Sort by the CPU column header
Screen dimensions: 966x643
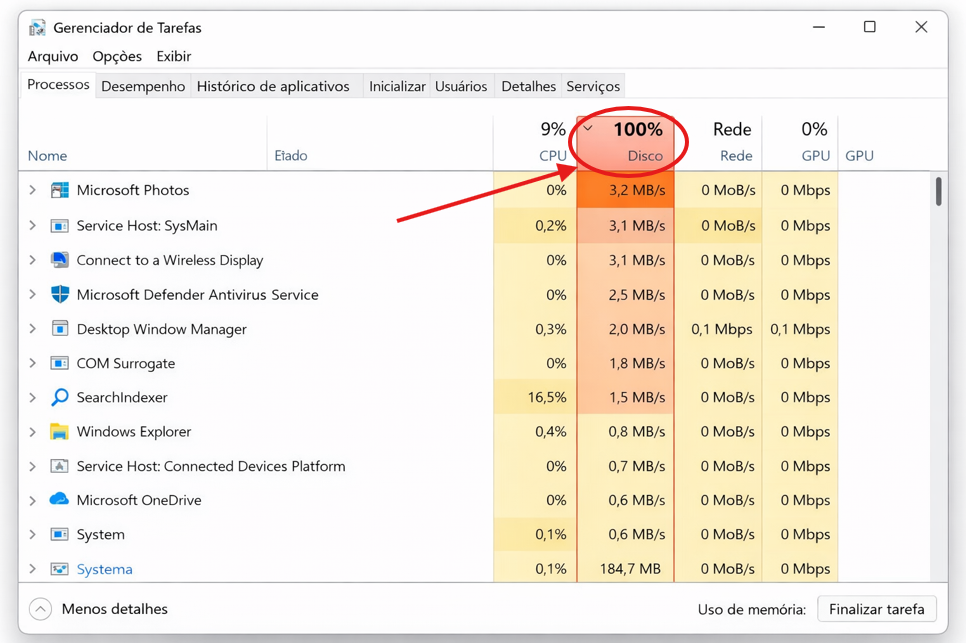(535, 142)
